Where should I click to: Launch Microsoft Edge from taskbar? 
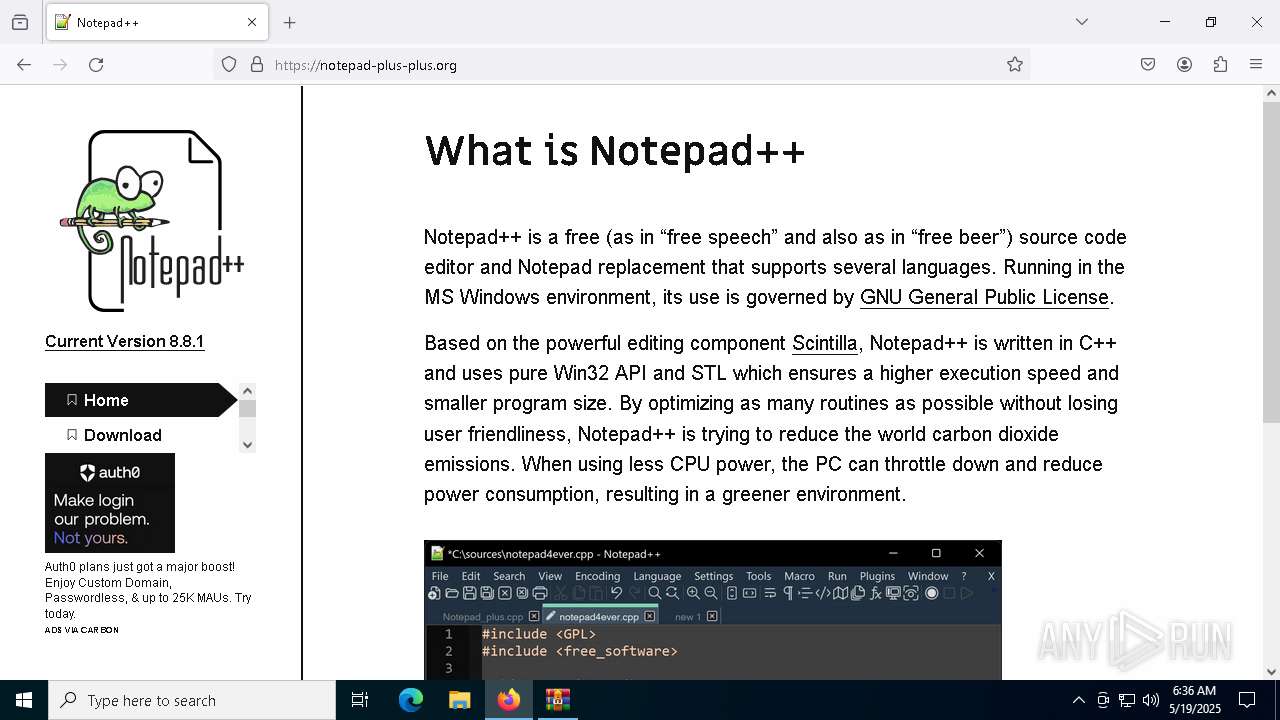coord(411,700)
